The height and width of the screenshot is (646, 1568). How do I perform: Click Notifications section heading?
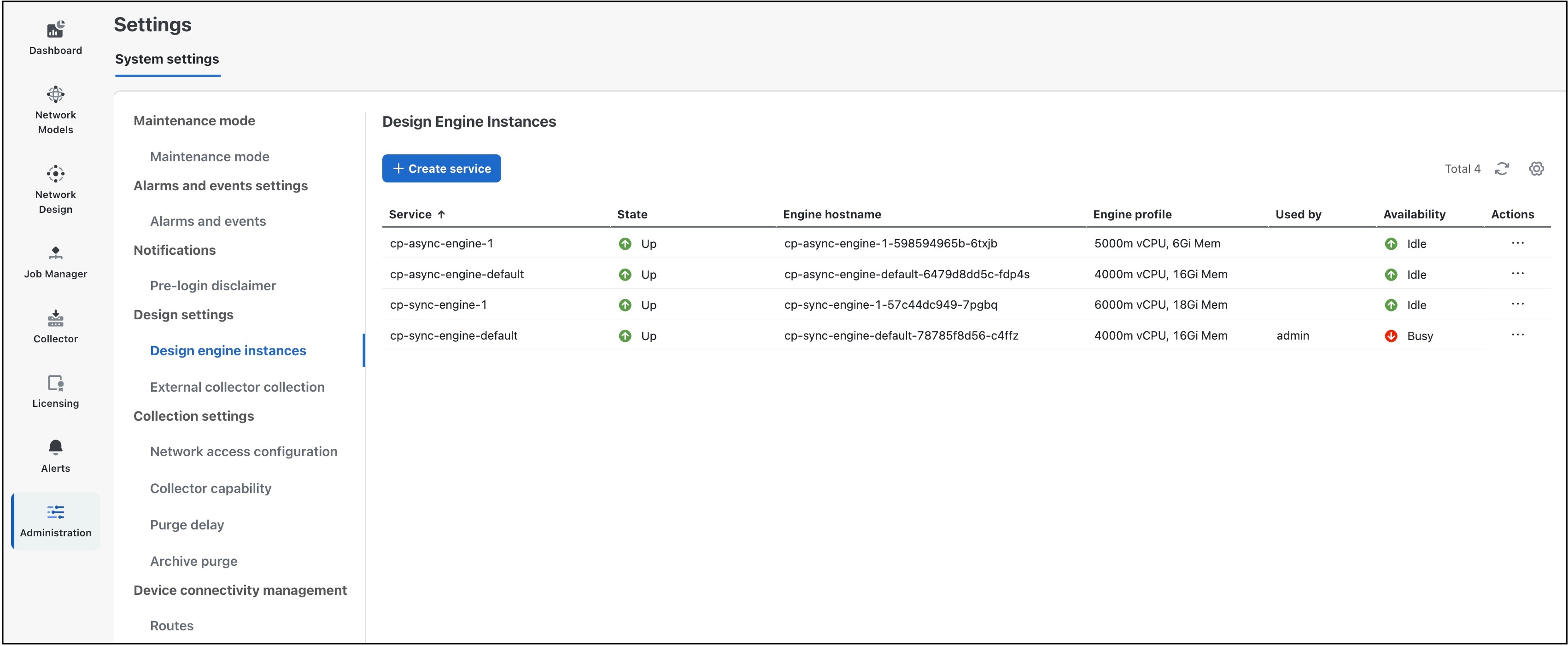[174, 250]
